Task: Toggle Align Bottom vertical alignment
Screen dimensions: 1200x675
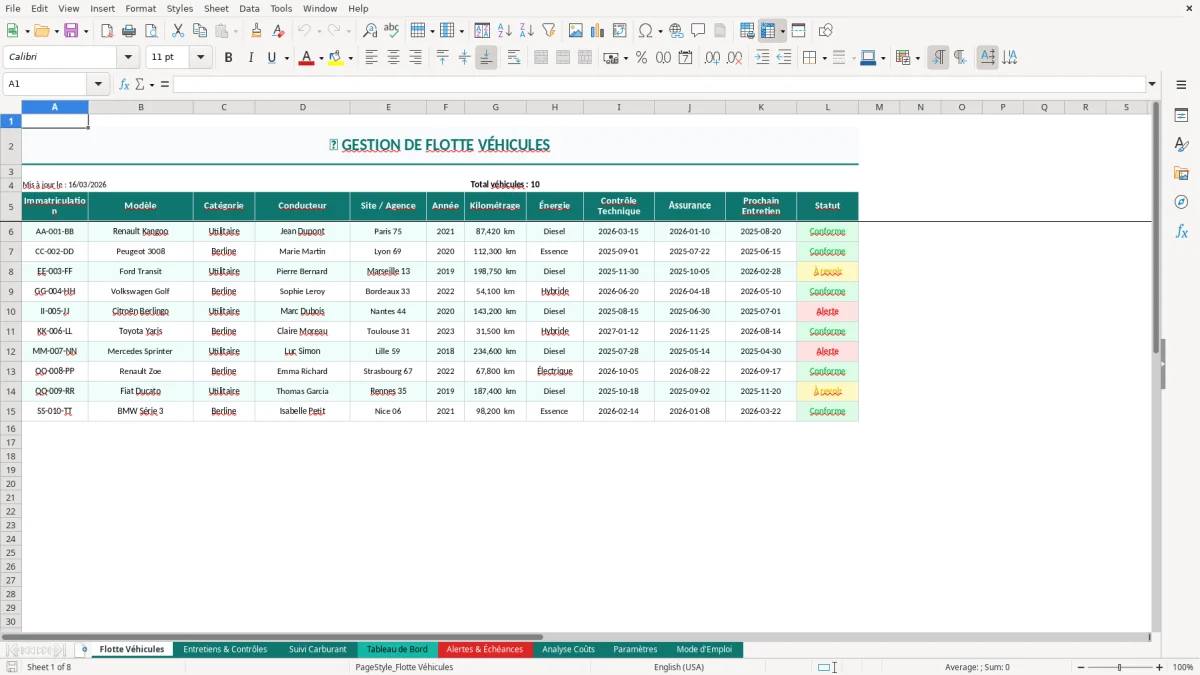Action: 486,58
